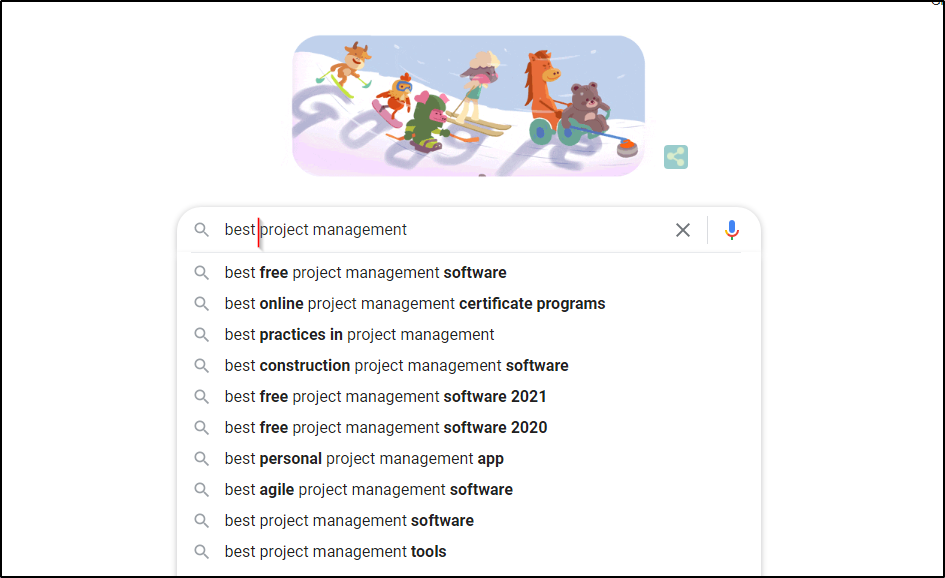
Task: Pick 'best agile project management software' suggestion
Action: click(368, 489)
